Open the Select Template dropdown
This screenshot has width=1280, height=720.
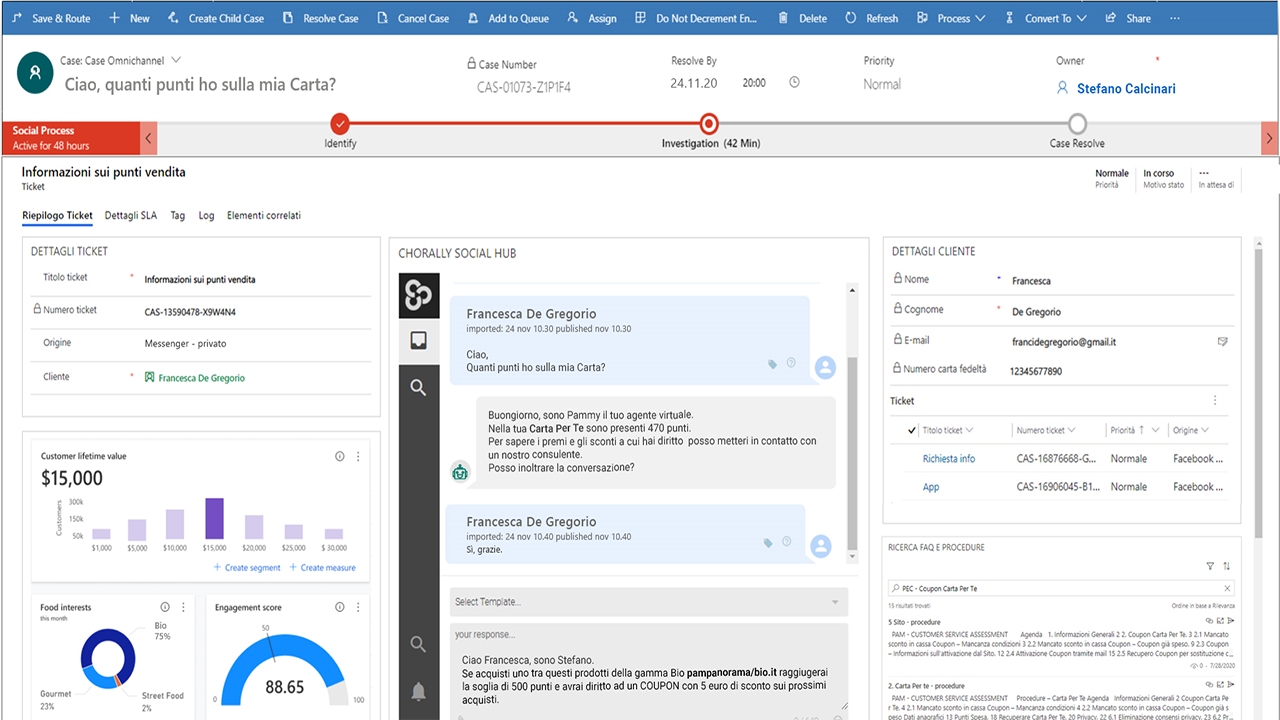(x=648, y=602)
